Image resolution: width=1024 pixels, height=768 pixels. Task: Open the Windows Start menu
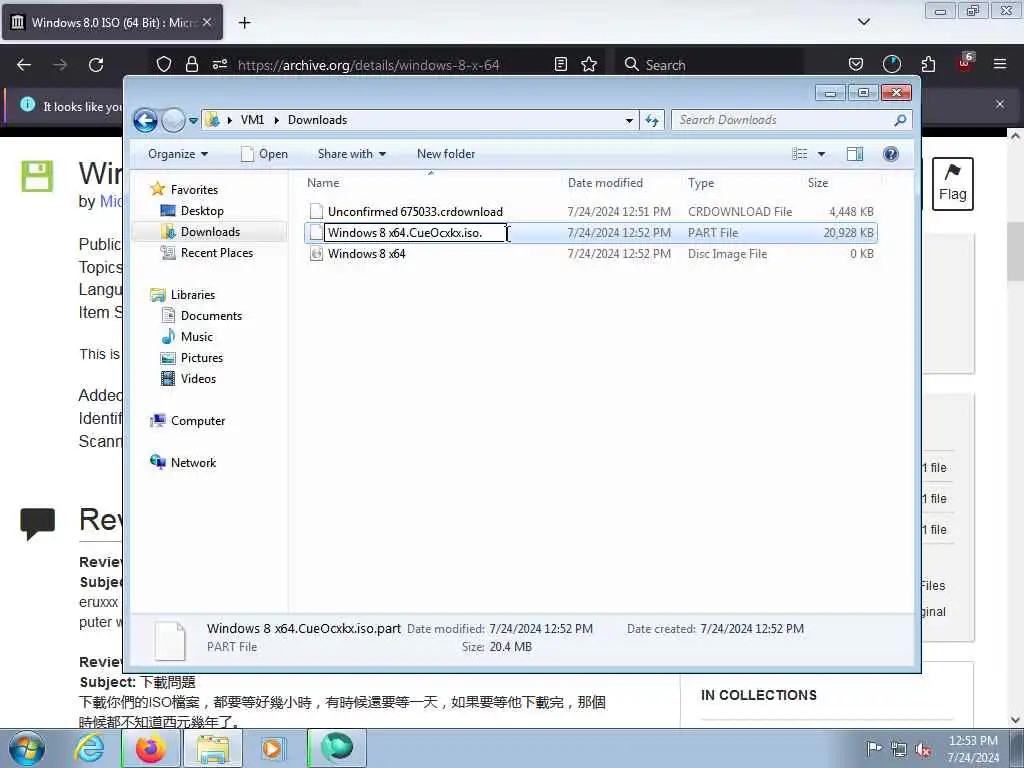(27, 748)
